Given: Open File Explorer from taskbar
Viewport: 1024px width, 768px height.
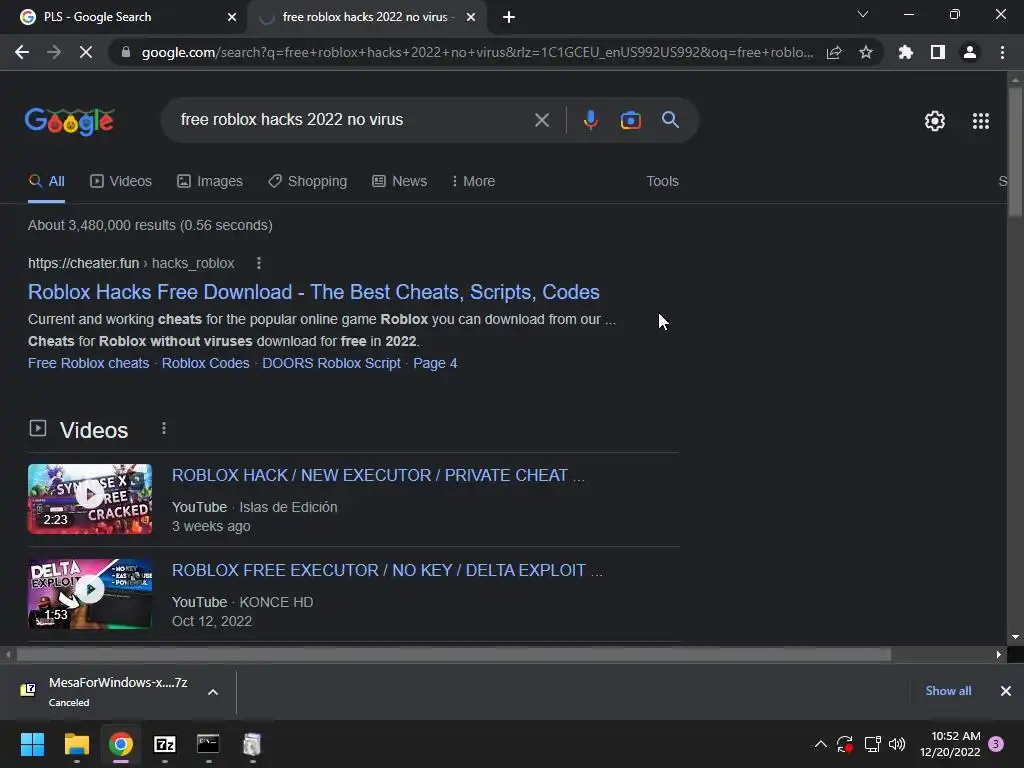Looking at the screenshot, I should (x=76, y=744).
